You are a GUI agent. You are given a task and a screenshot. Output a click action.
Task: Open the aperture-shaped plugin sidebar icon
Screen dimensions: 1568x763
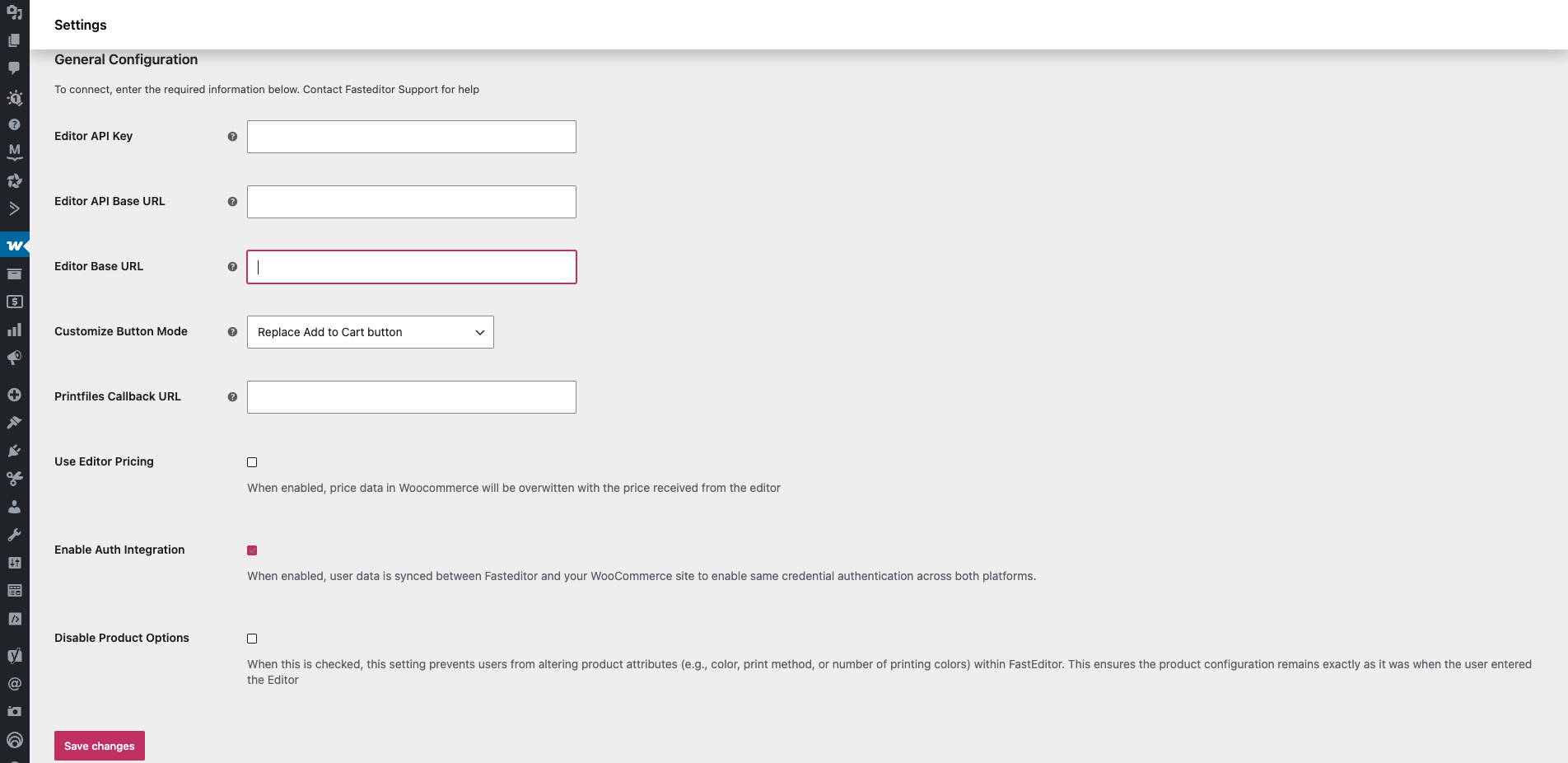click(x=14, y=180)
